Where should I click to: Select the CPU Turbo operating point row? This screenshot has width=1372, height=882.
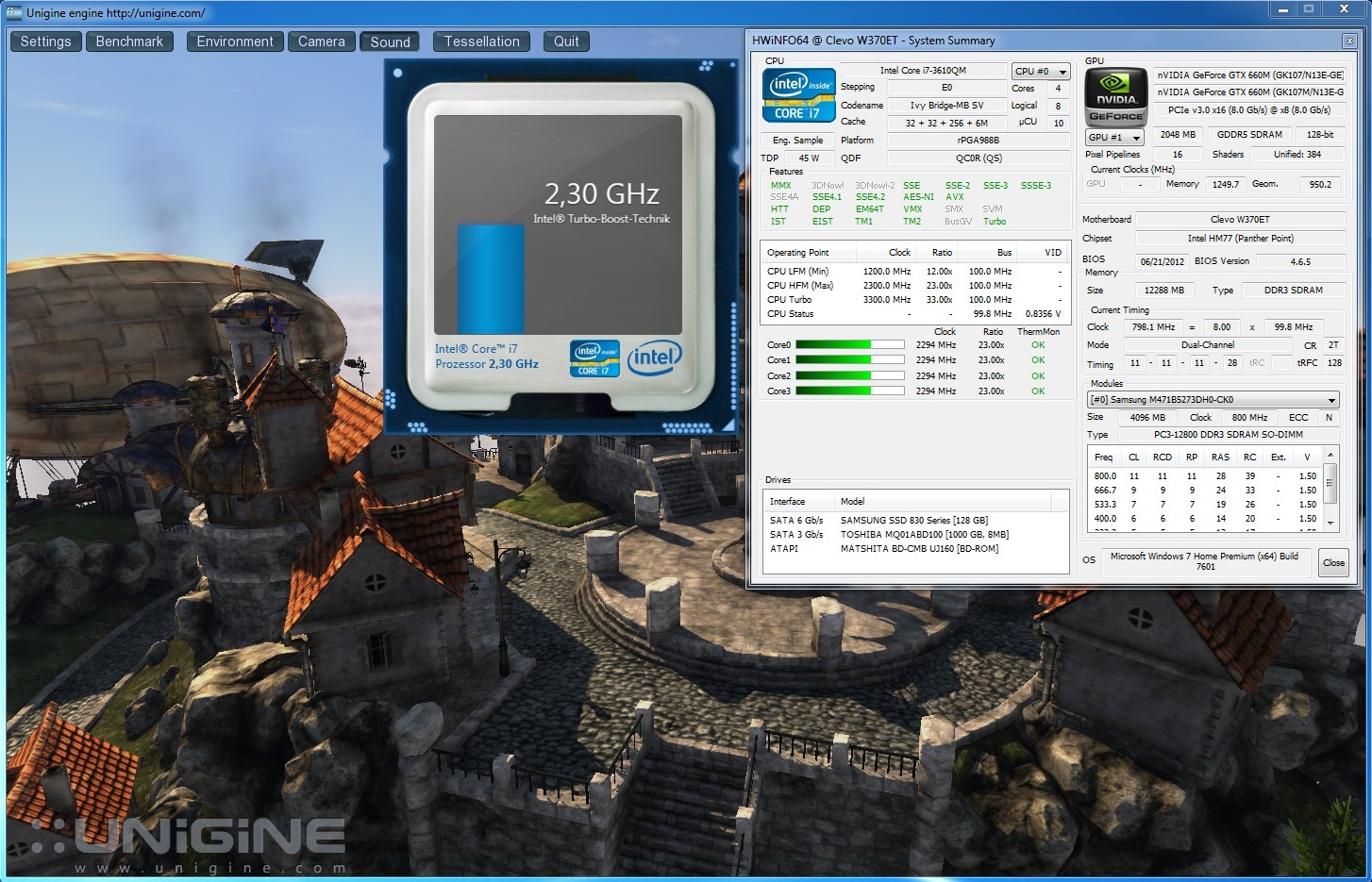(x=913, y=300)
